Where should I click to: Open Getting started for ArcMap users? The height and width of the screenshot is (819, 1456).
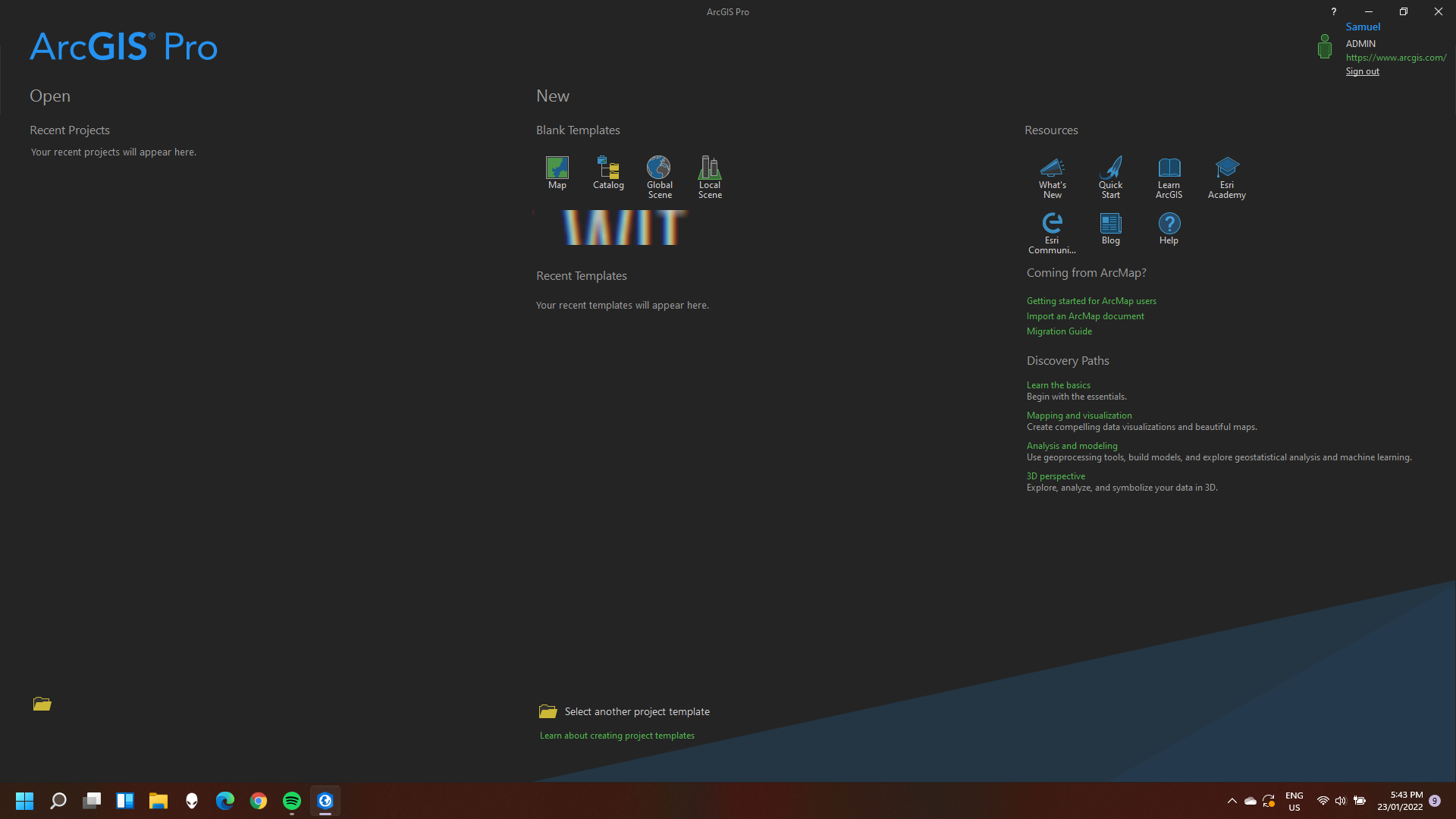[1090, 301]
